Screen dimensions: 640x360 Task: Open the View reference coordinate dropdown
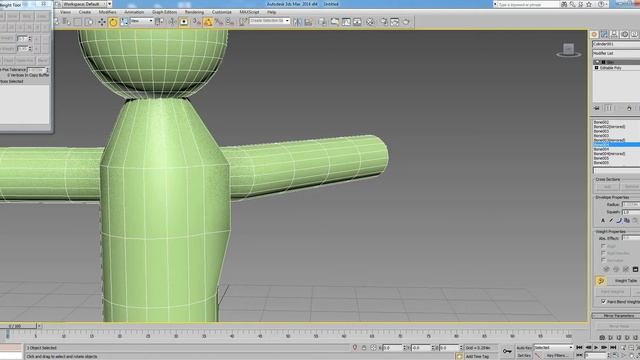[142, 21]
